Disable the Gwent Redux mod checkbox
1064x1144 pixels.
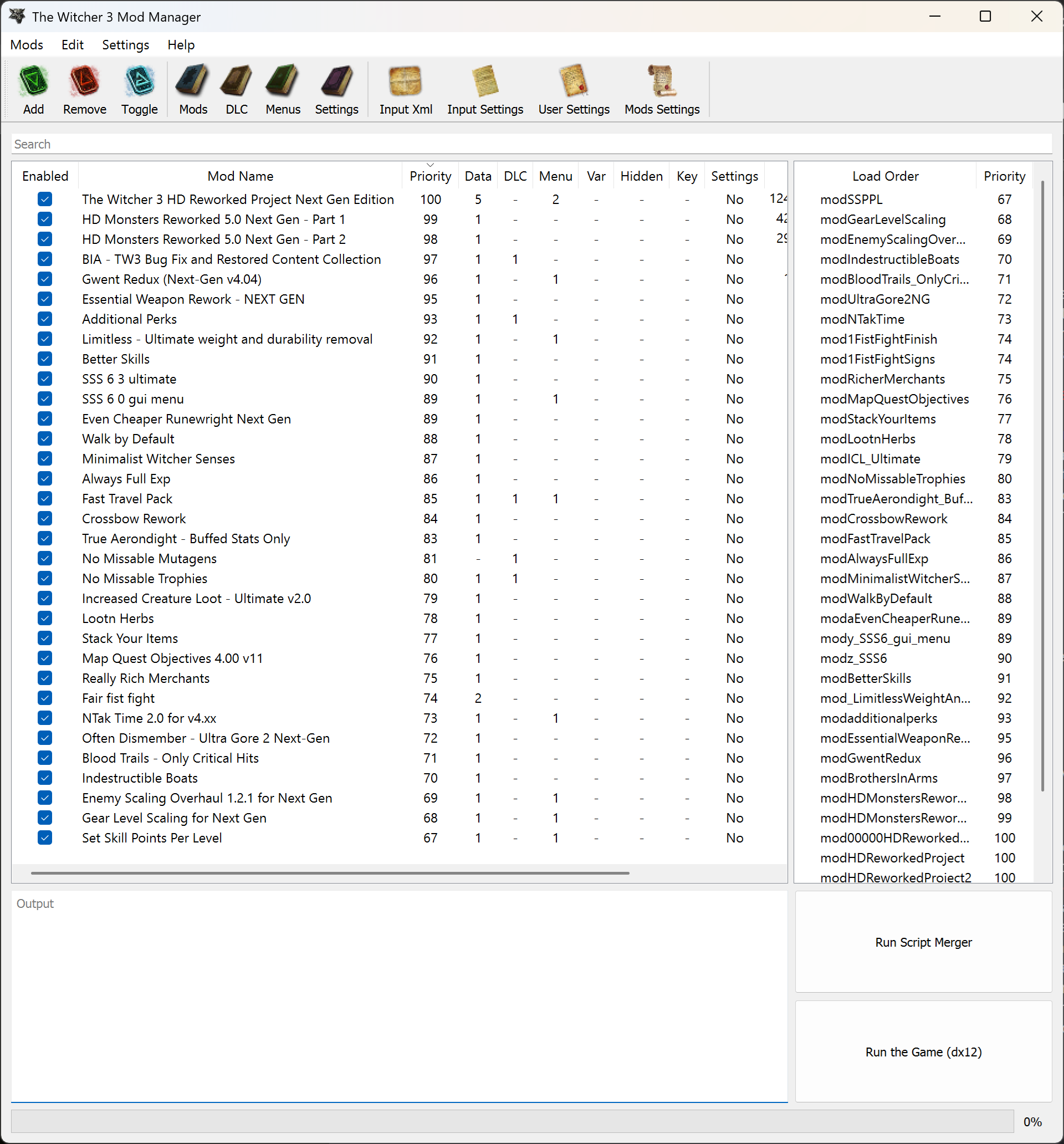coord(44,279)
